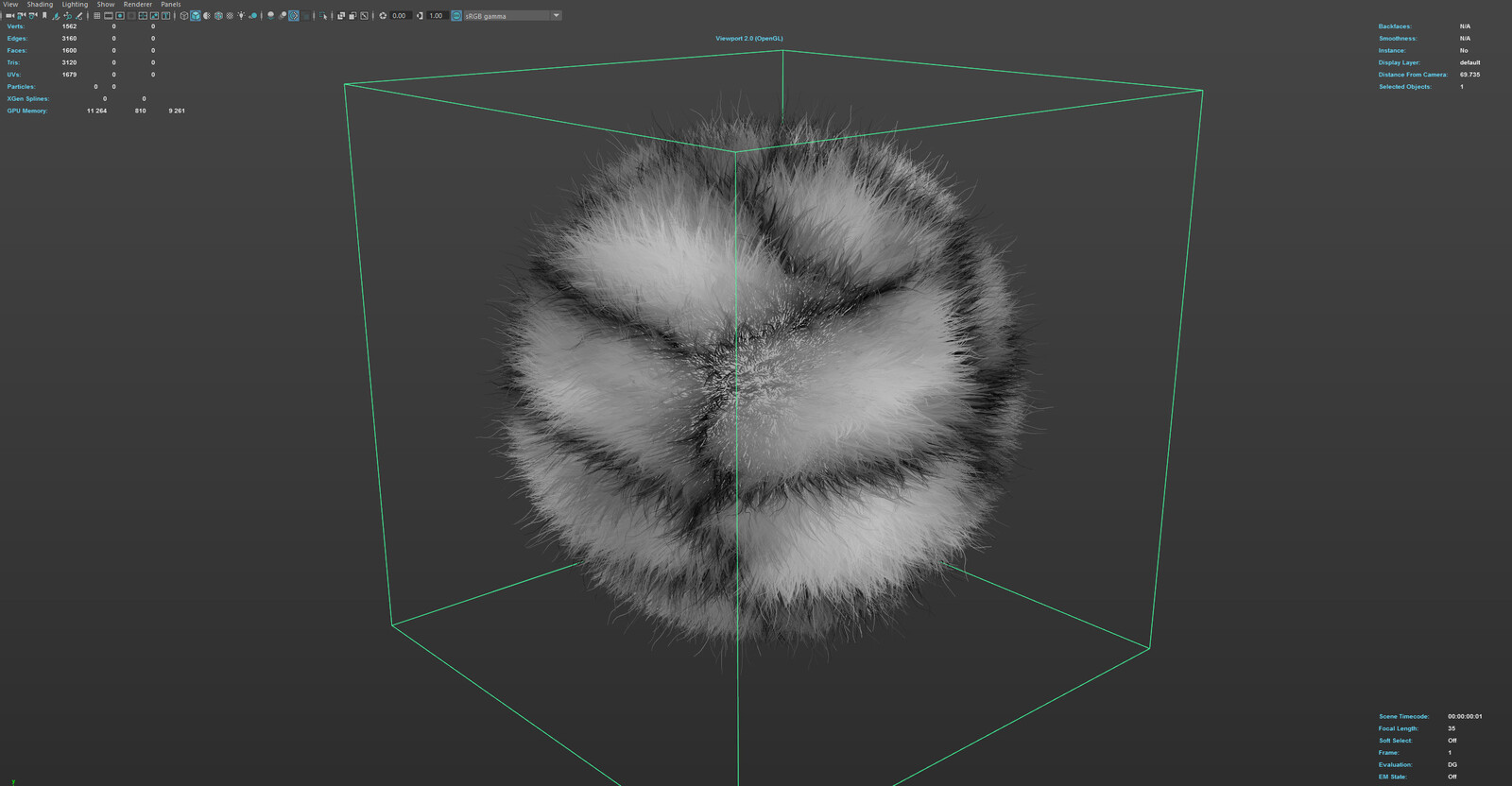Toggle the Motion Blur icon
This screenshot has width=1512, height=786.
tap(283, 15)
